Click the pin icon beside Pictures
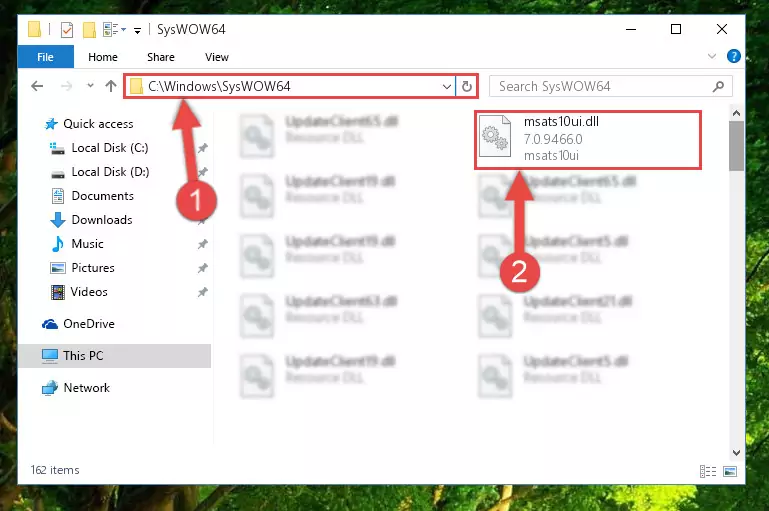 pos(203,268)
